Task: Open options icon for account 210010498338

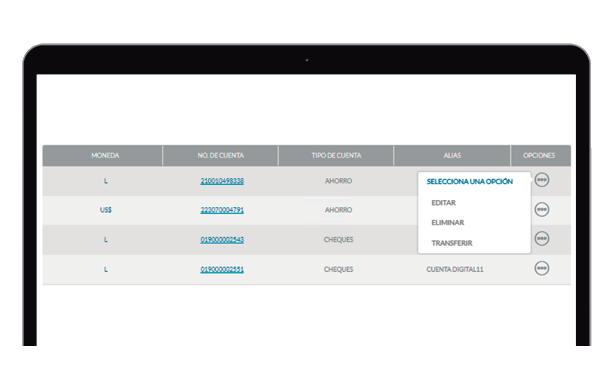Action: pos(541,180)
